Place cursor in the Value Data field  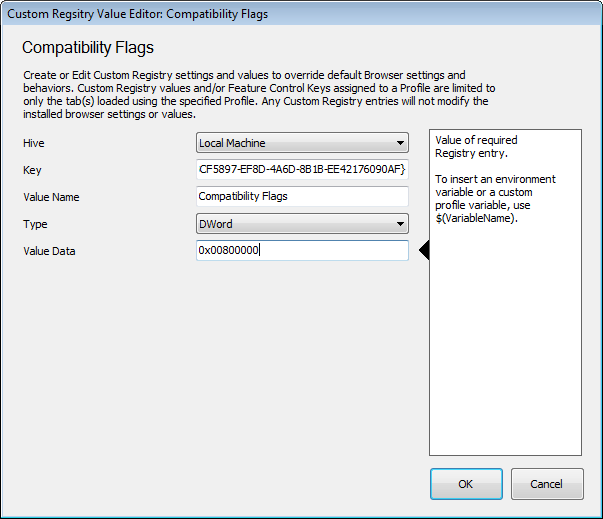pos(302,250)
